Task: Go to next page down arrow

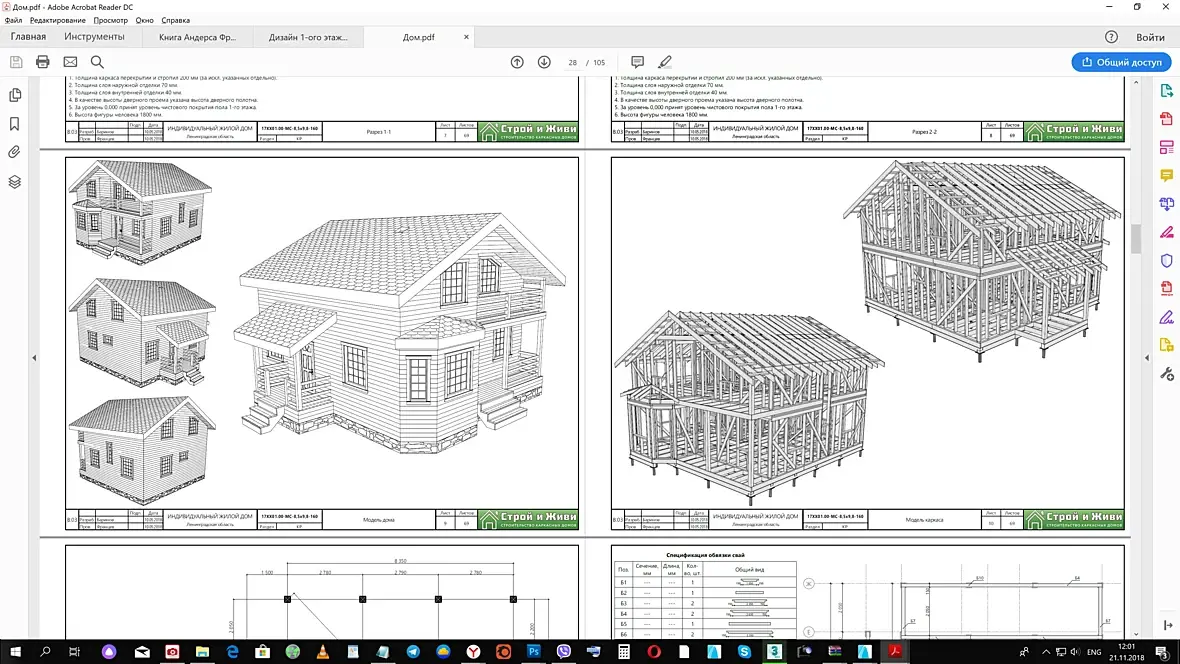Action: [x=544, y=62]
